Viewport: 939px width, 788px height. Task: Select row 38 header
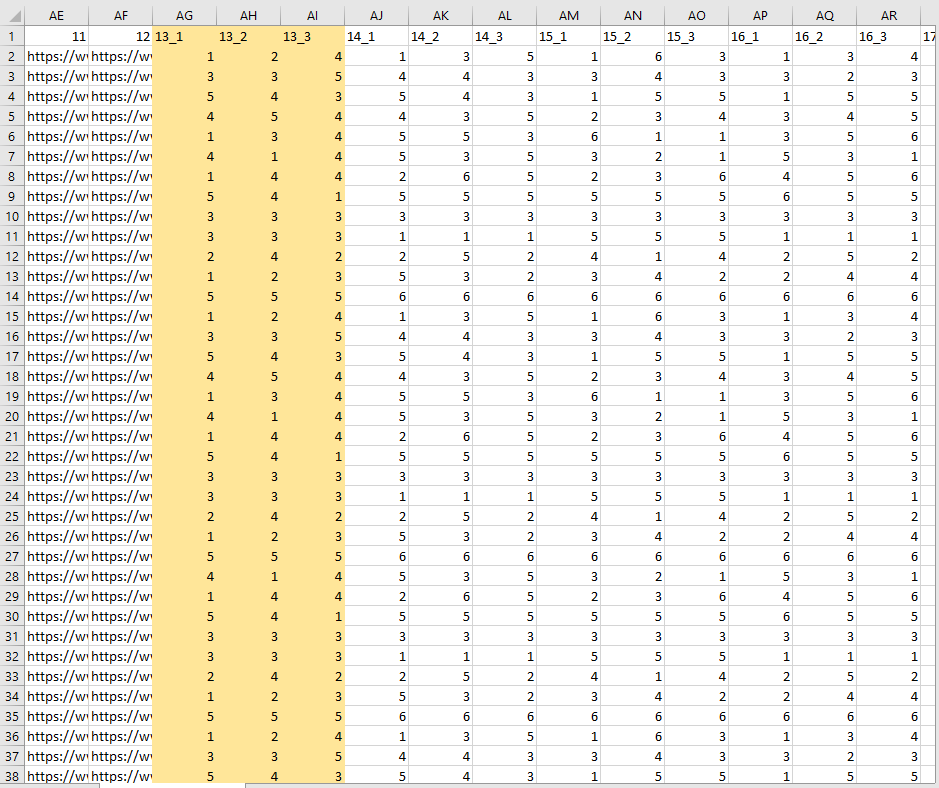click(12, 776)
